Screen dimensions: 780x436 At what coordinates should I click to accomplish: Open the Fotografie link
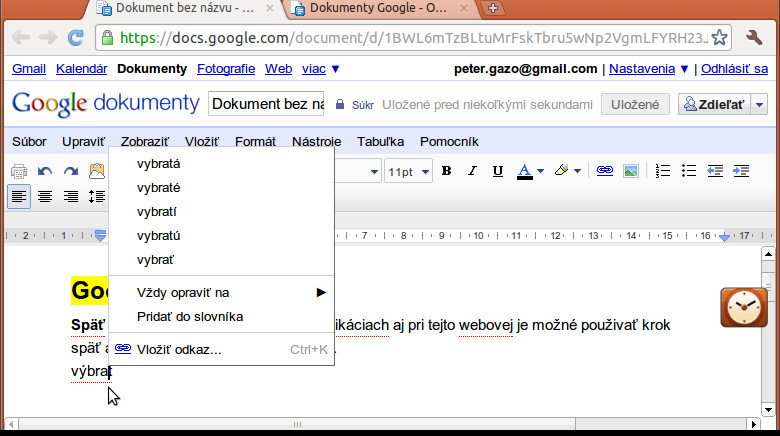point(226,69)
